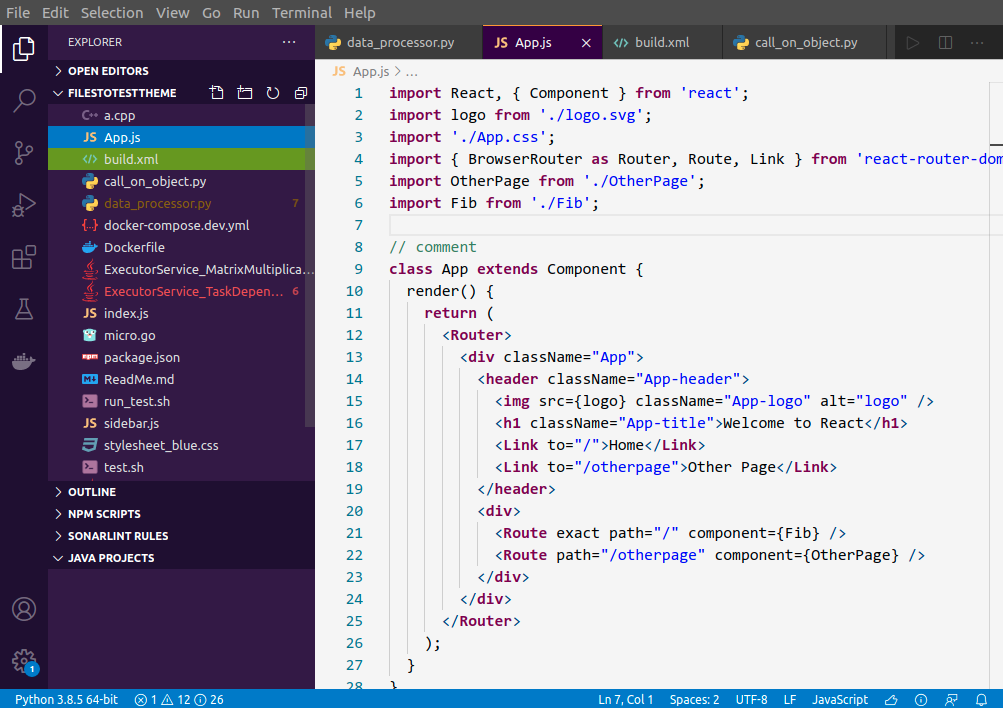Select Python 3.8.5 64-bit interpreter

[x=67, y=700]
